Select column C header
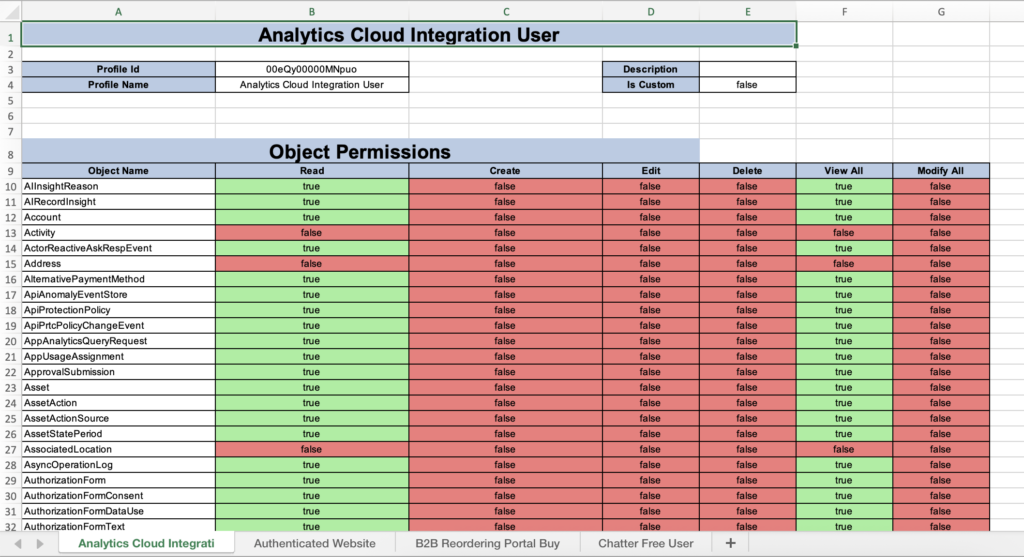The width and height of the screenshot is (1024, 557). (x=505, y=11)
